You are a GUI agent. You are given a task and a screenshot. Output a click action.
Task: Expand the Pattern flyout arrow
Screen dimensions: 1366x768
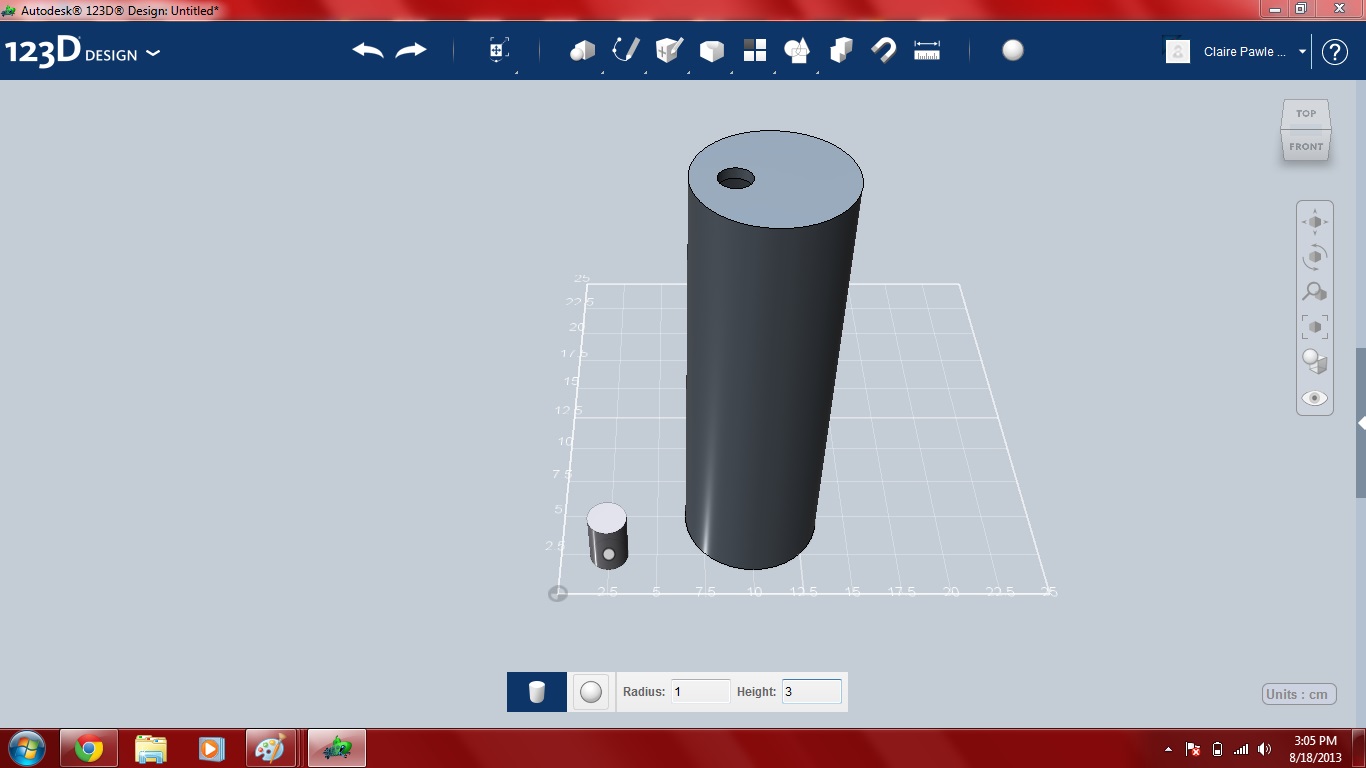tap(773, 72)
